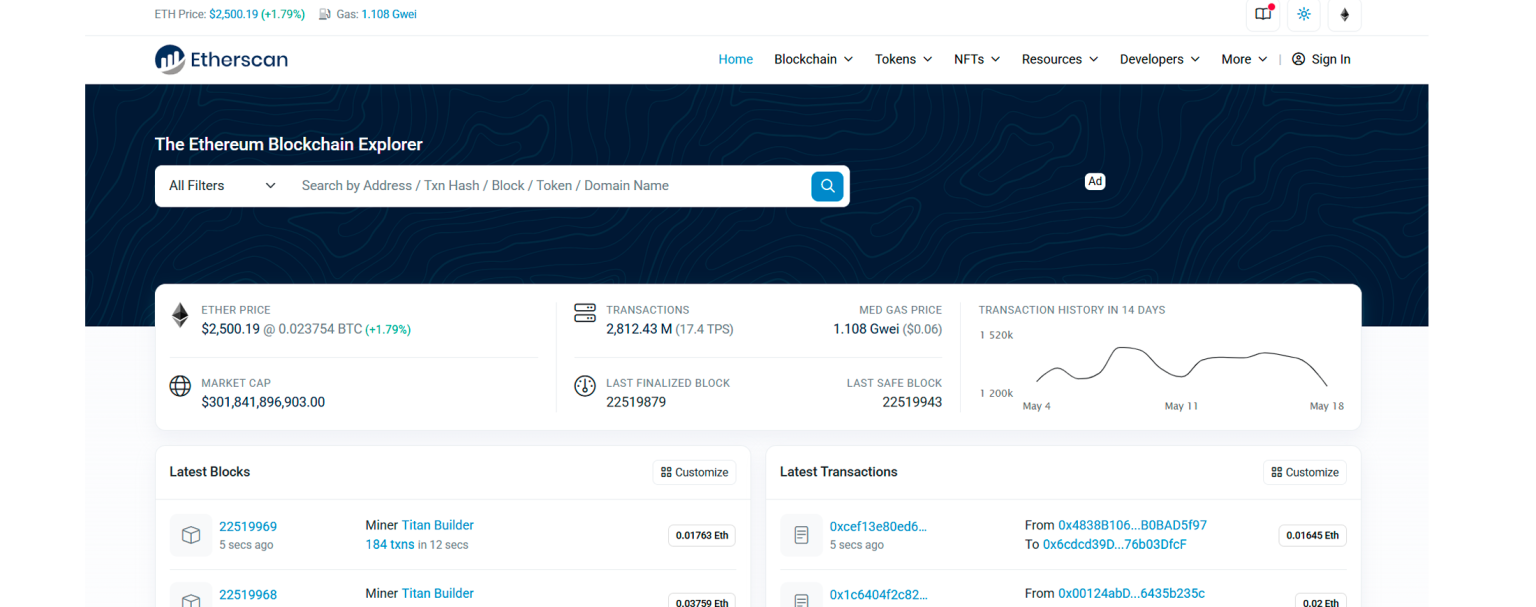
Task: Click the 0.01763 Eth reward badge
Action: (702, 535)
